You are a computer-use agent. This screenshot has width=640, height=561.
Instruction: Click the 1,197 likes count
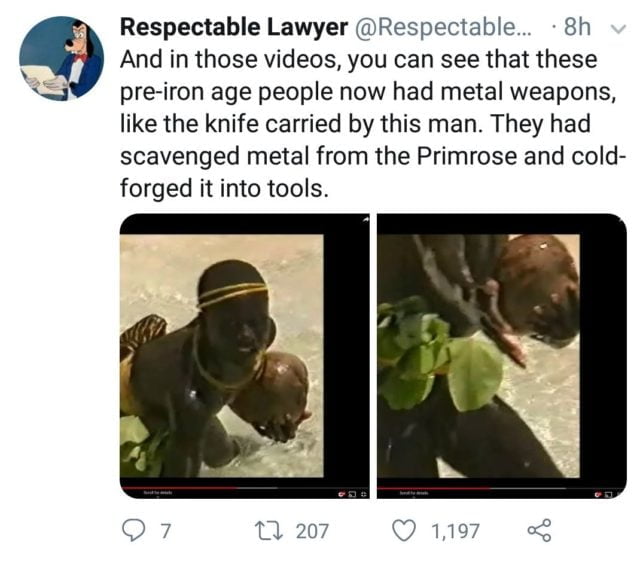455,531
